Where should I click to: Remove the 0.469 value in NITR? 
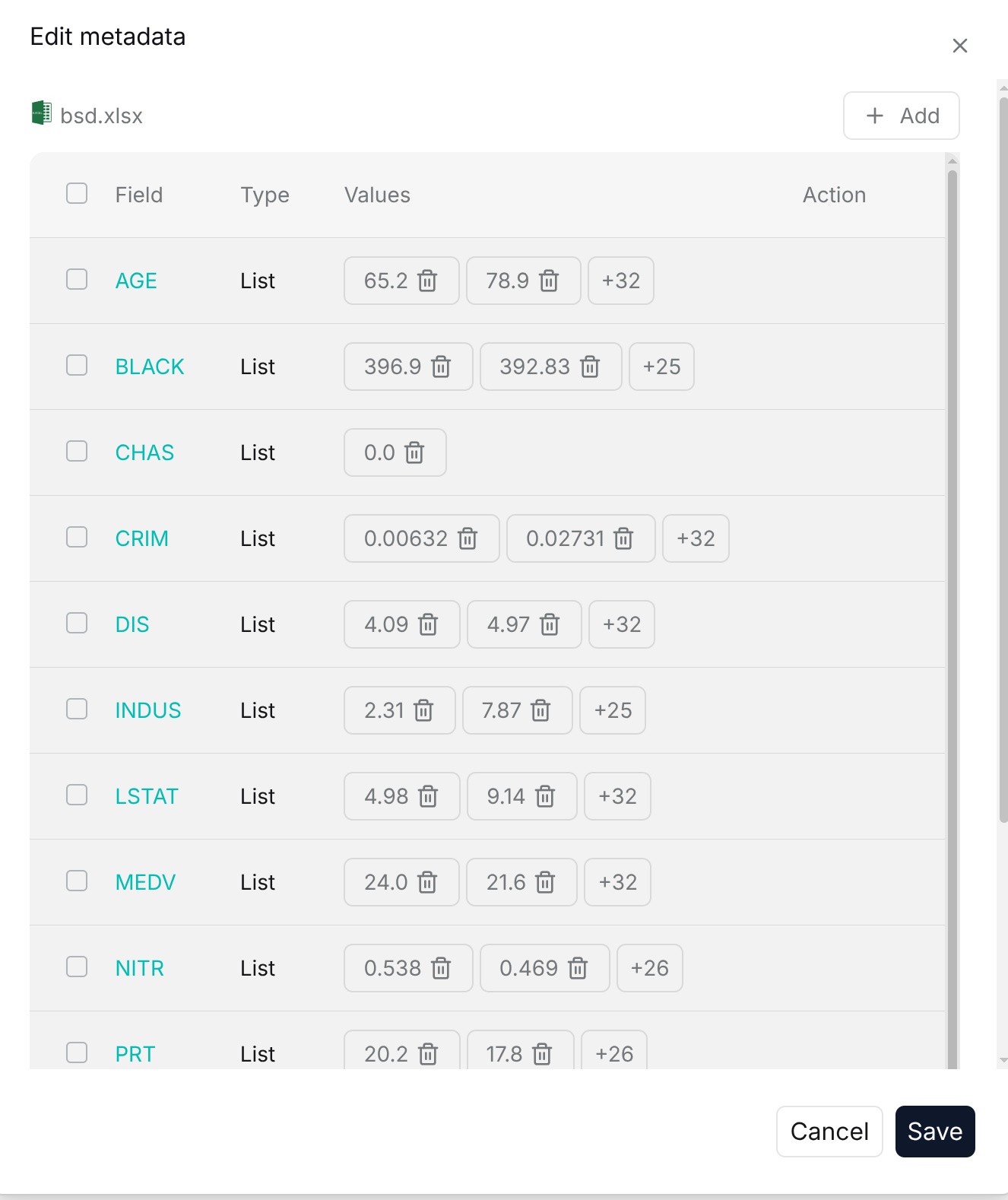578,968
